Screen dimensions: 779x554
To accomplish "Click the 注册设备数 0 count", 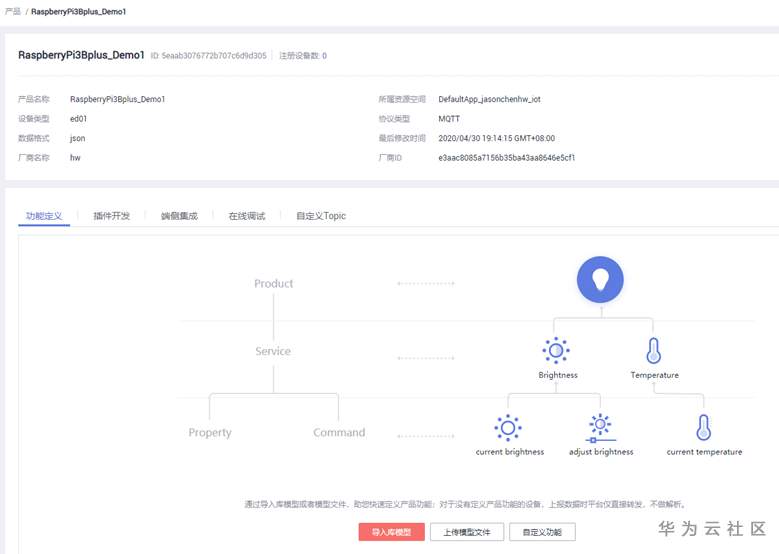I will point(303,56).
